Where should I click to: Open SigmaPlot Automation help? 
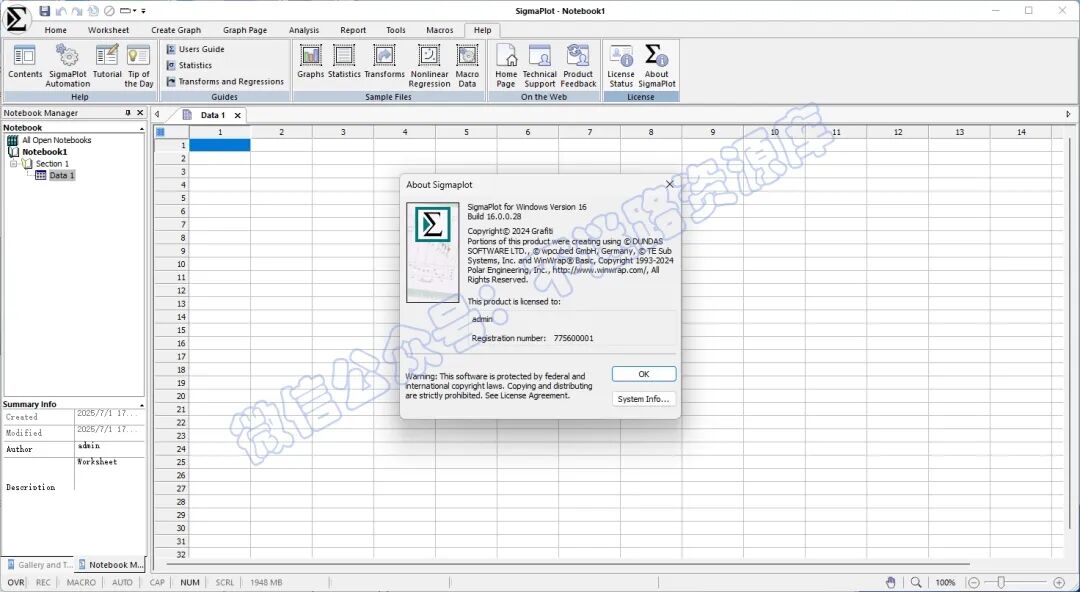(x=68, y=66)
